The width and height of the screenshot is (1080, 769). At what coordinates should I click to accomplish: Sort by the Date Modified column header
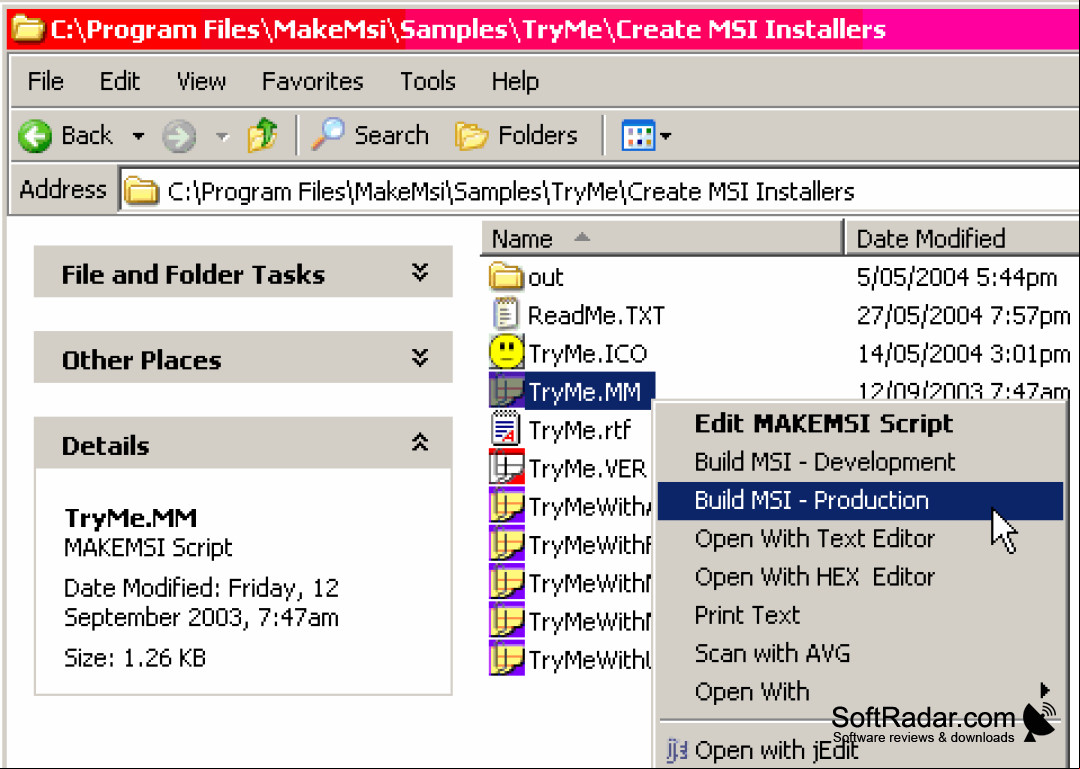click(x=962, y=238)
